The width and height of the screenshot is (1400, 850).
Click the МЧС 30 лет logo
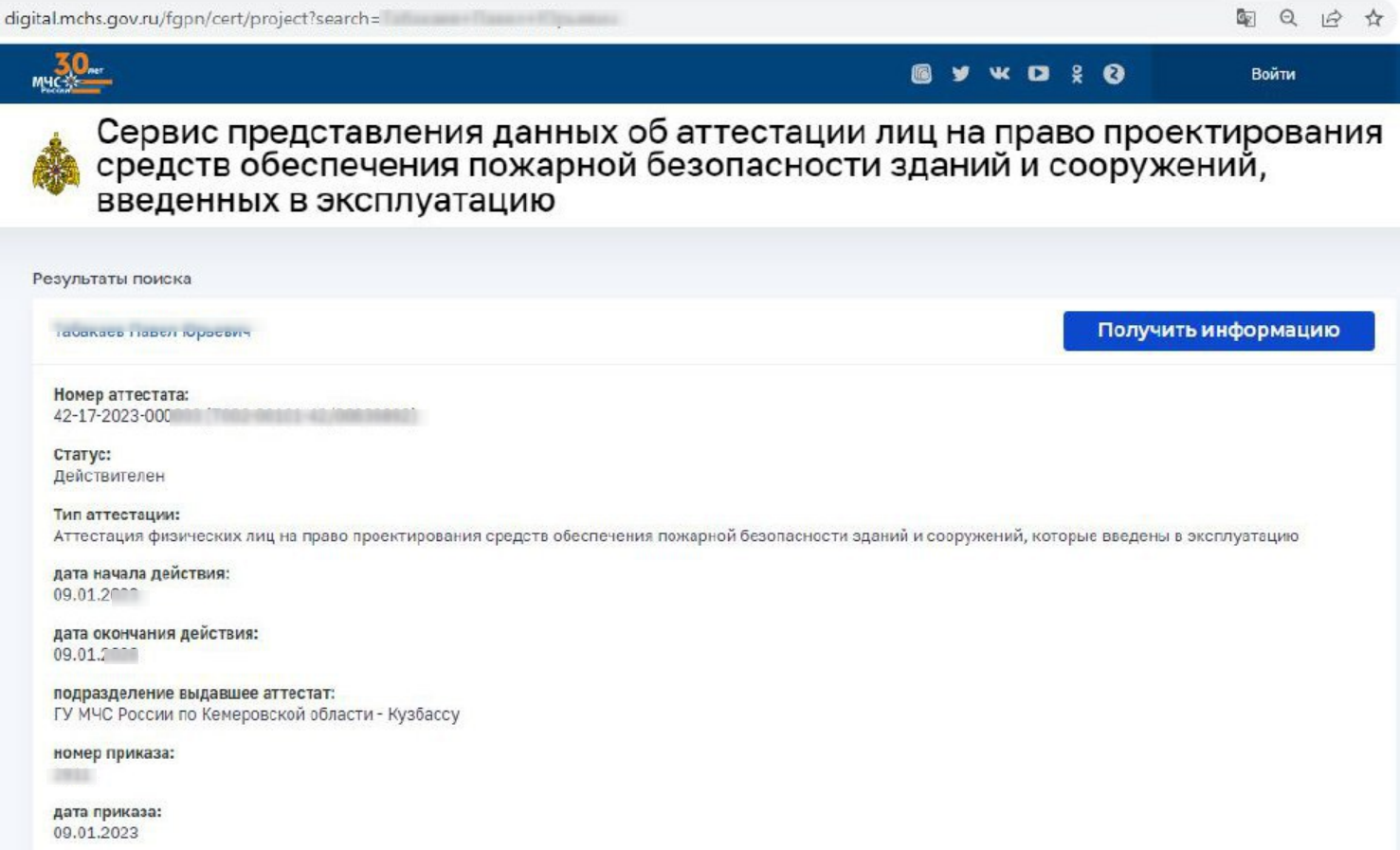(x=71, y=74)
